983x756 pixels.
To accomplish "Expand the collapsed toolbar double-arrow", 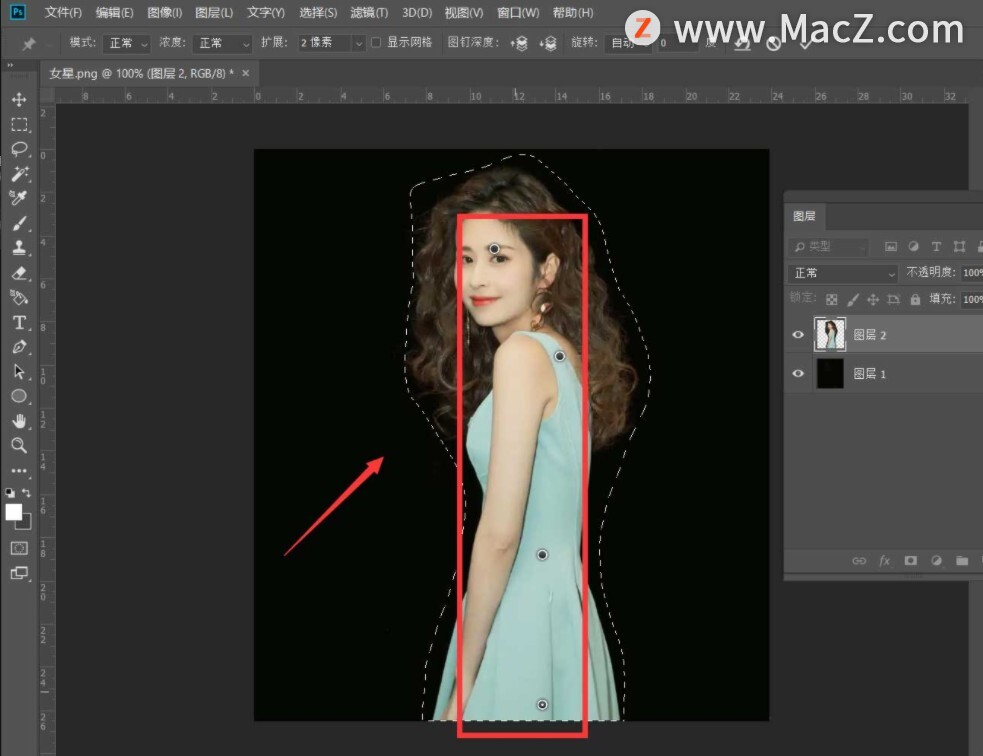I will pos(10,65).
